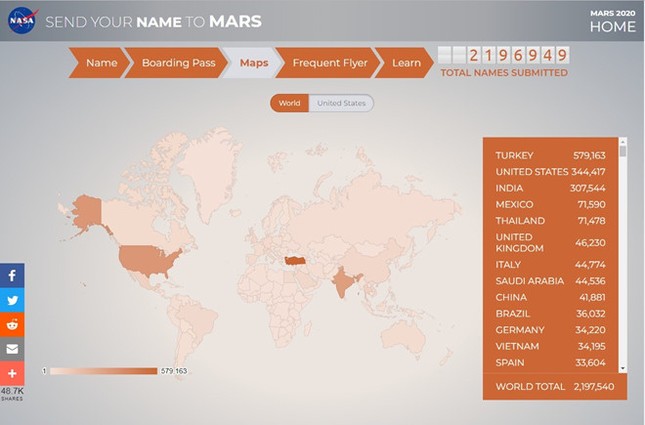Click the 48.7K shares count
This screenshot has width=645, height=425.
[12, 393]
